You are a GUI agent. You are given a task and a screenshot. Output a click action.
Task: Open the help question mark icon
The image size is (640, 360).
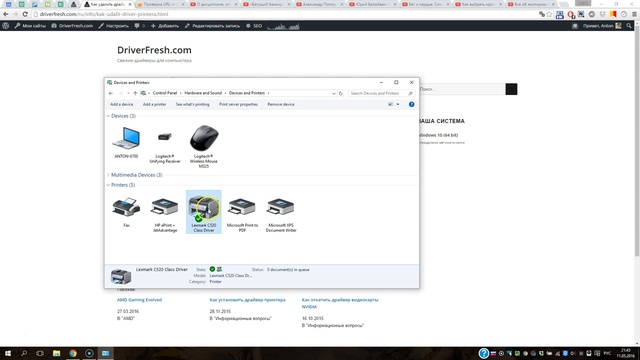pyautogui.click(x=411, y=104)
